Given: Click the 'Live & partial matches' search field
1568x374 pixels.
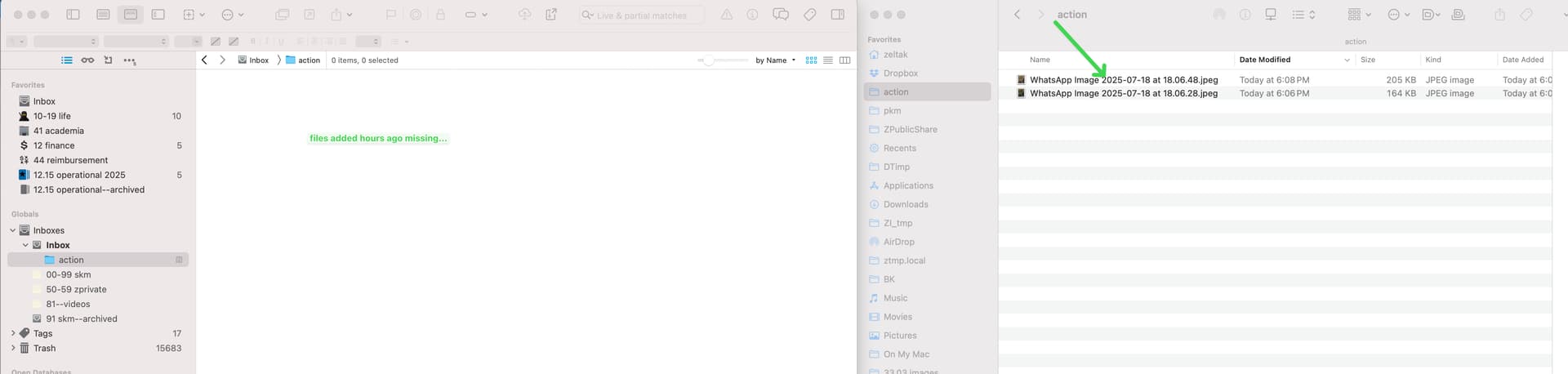Looking at the screenshot, I should pyautogui.click(x=645, y=16).
